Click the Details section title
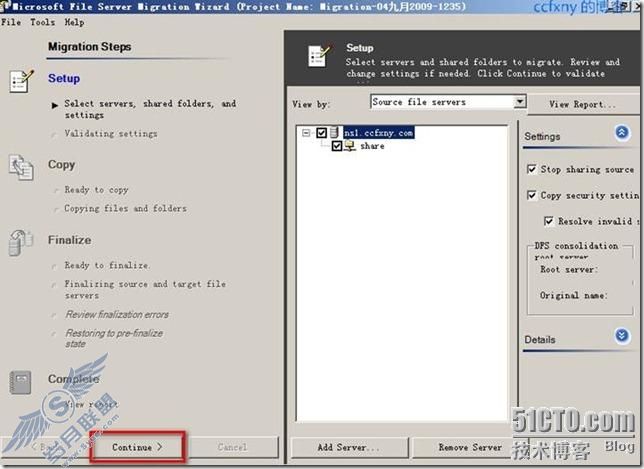644x469 pixels. pyautogui.click(x=540, y=340)
